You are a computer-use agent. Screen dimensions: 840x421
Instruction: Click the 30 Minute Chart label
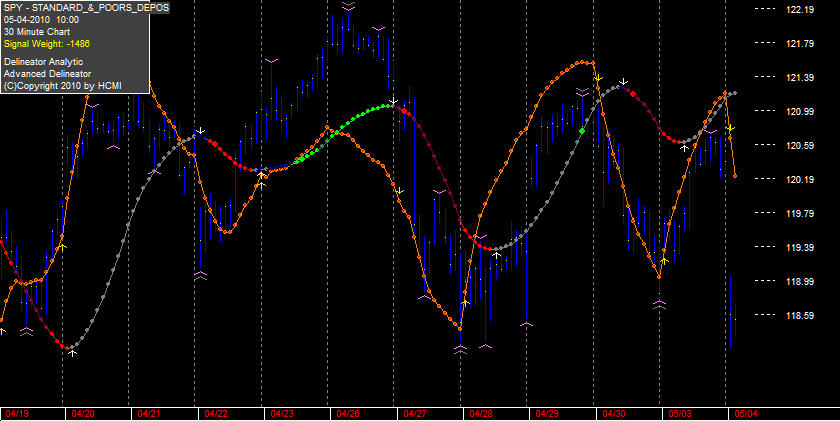click(36, 32)
